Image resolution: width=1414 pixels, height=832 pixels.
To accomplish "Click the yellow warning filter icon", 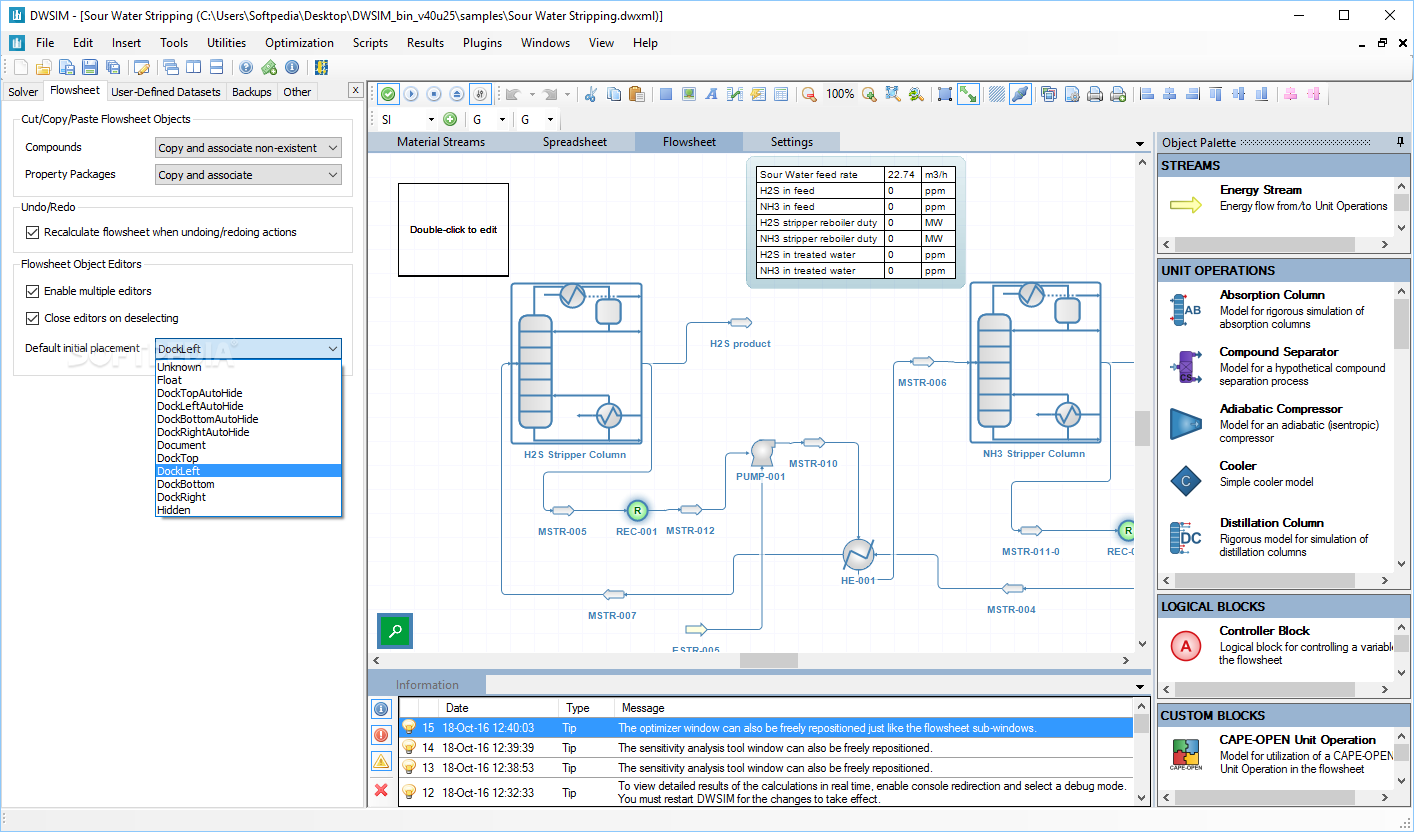I will [x=381, y=762].
